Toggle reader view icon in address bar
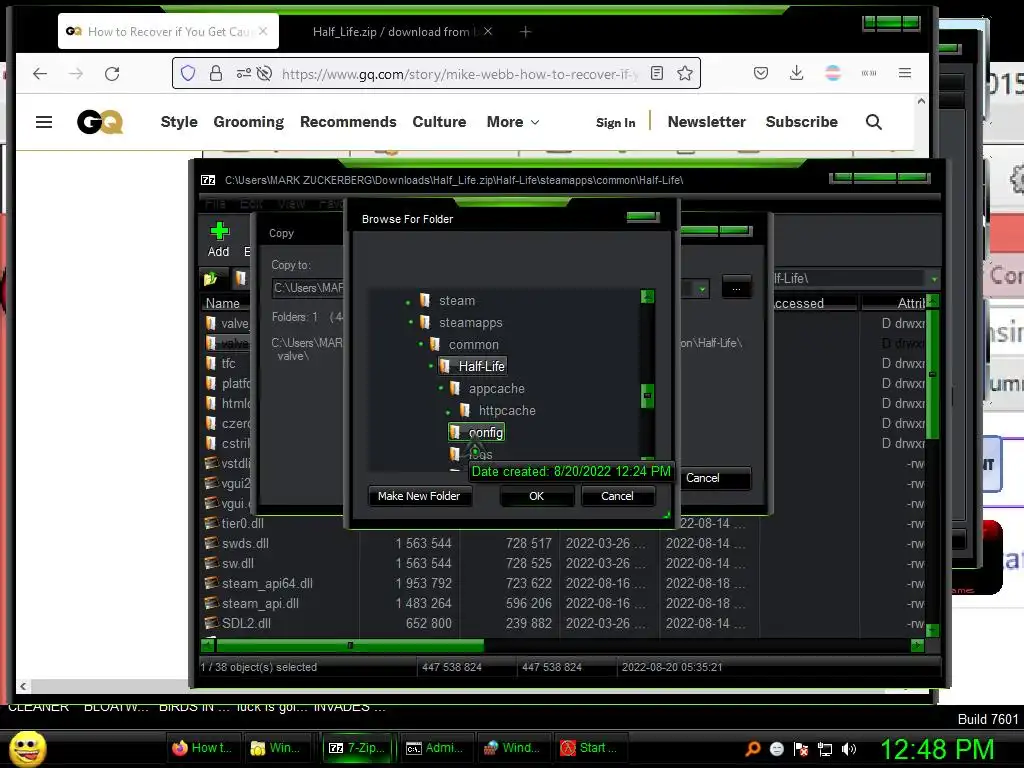Image resolution: width=1024 pixels, height=768 pixels. 657,73
